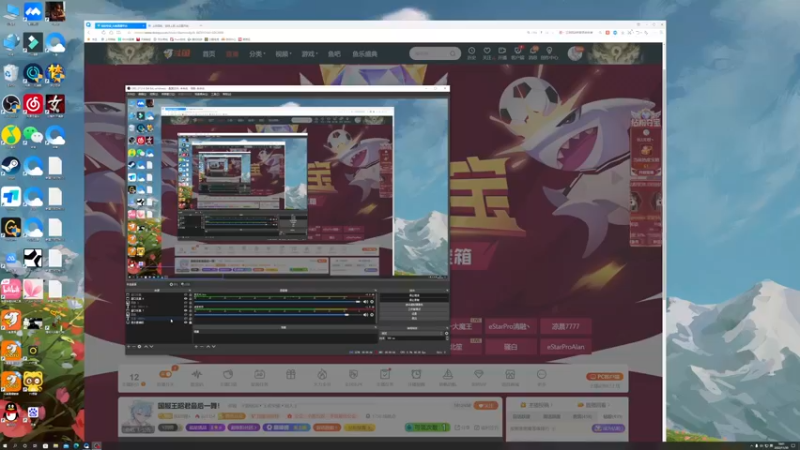The image size is (800, 450).
Task: Go to 首页 home tab
Action: click(x=209, y=54)
